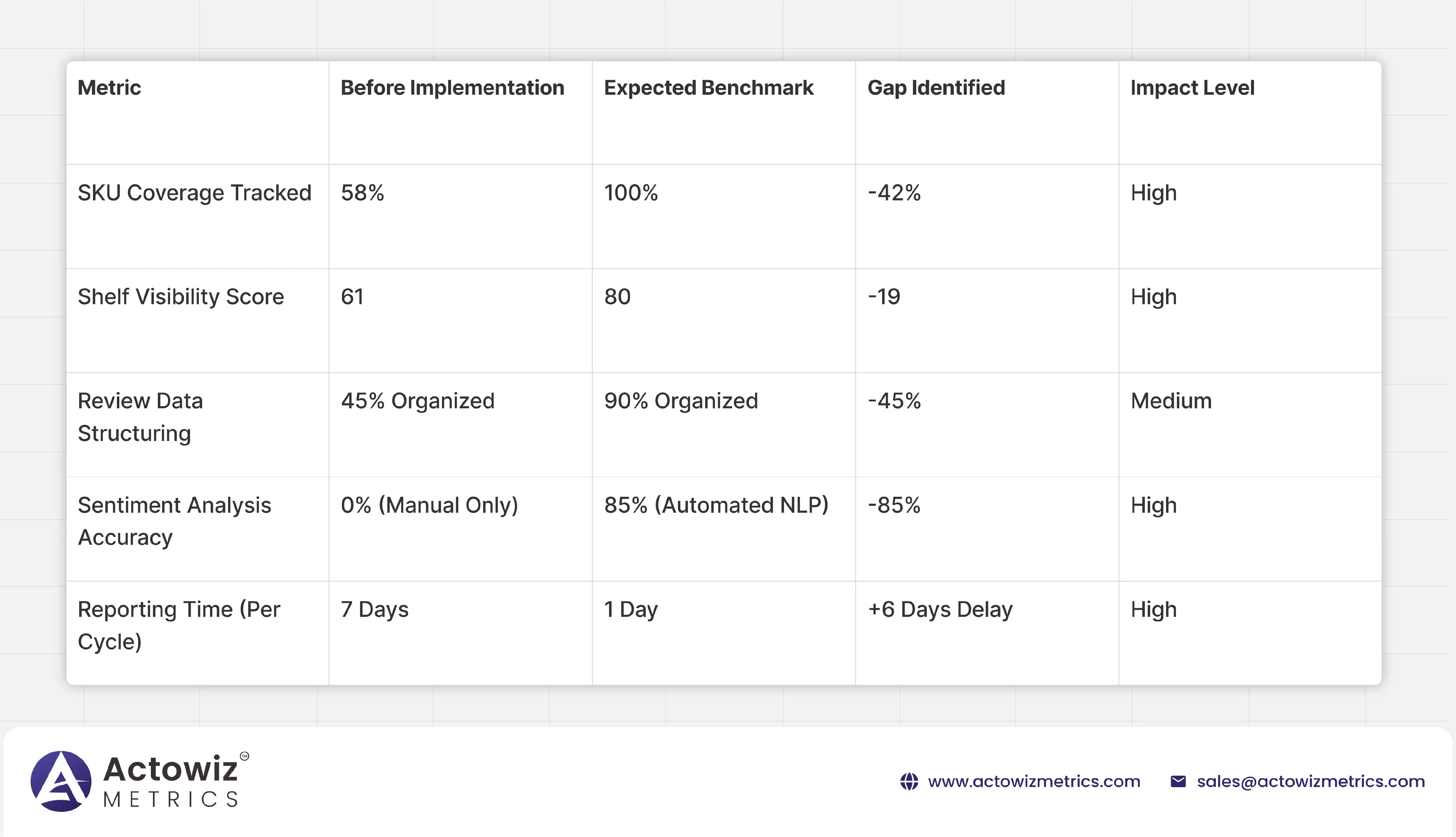Select 85% (Automated NLP) benchmark cell
The image size is (1456, 837).
coord(716,505)
